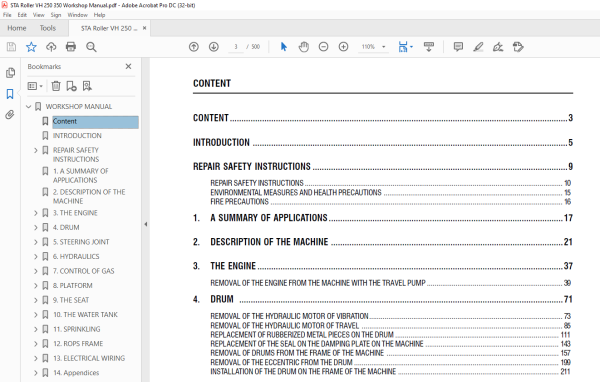This screenshot has height=382, width=600.
Task: Delete the selected bookmark
Action: [x=56, y=86]
